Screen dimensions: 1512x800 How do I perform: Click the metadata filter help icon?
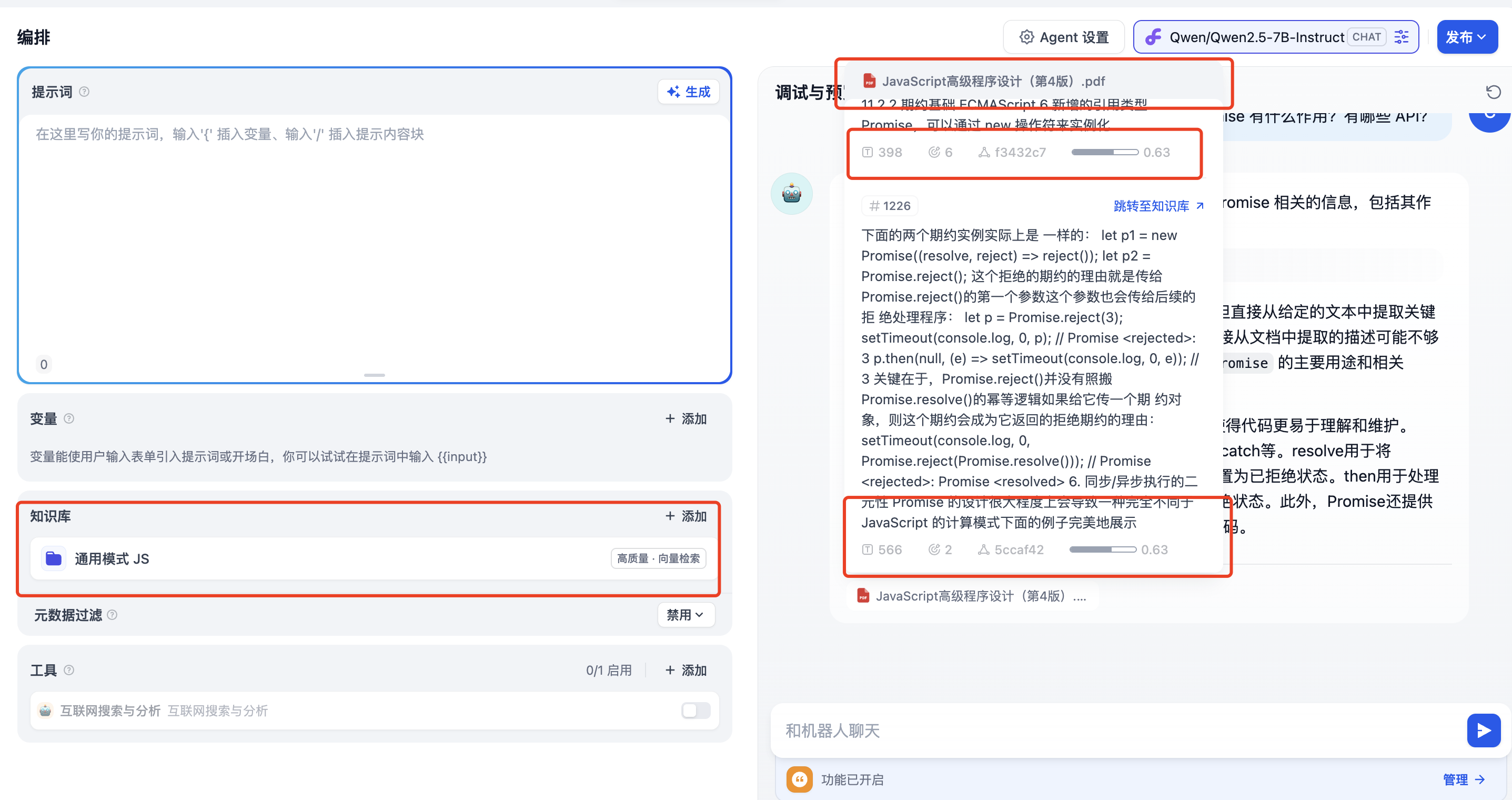pyautogui.click(x=112, y=614)
